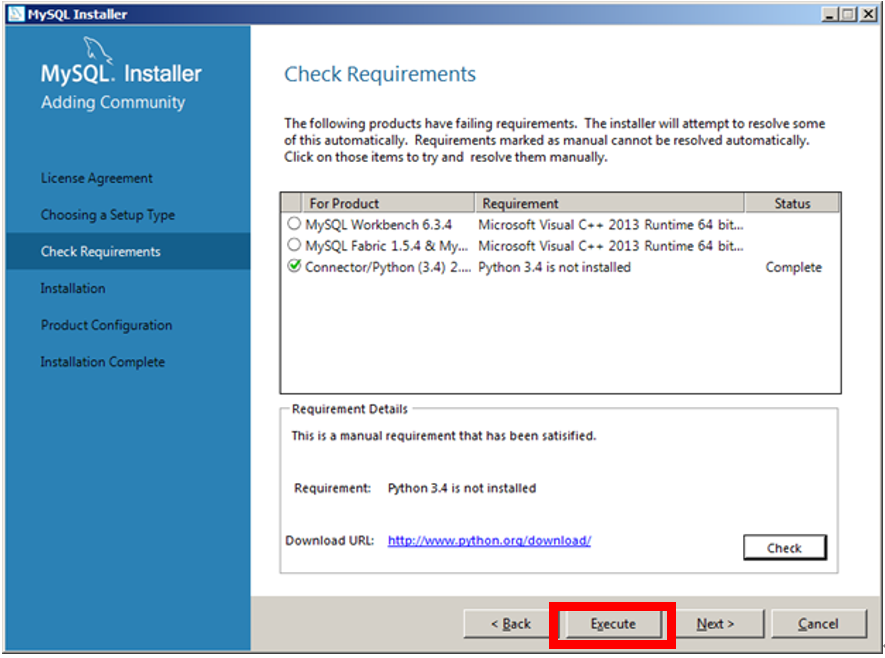The image size is (885, 658).
Task: Click the green checkmark beside Connector/Python
Action: pyautogui.click(x=294, y=267)
